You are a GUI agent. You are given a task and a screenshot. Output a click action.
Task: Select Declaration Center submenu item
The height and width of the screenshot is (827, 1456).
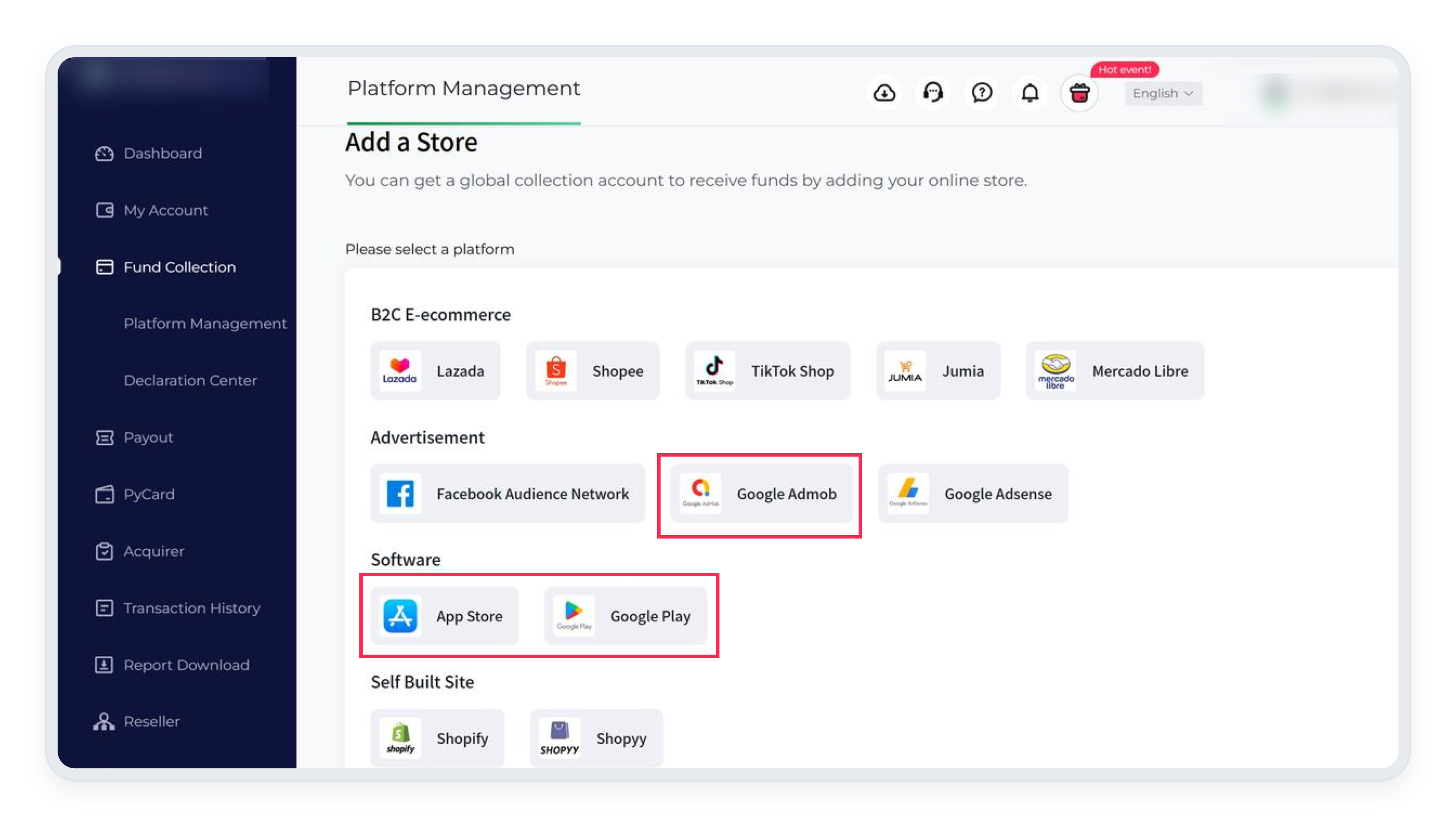tap(190, 381)
